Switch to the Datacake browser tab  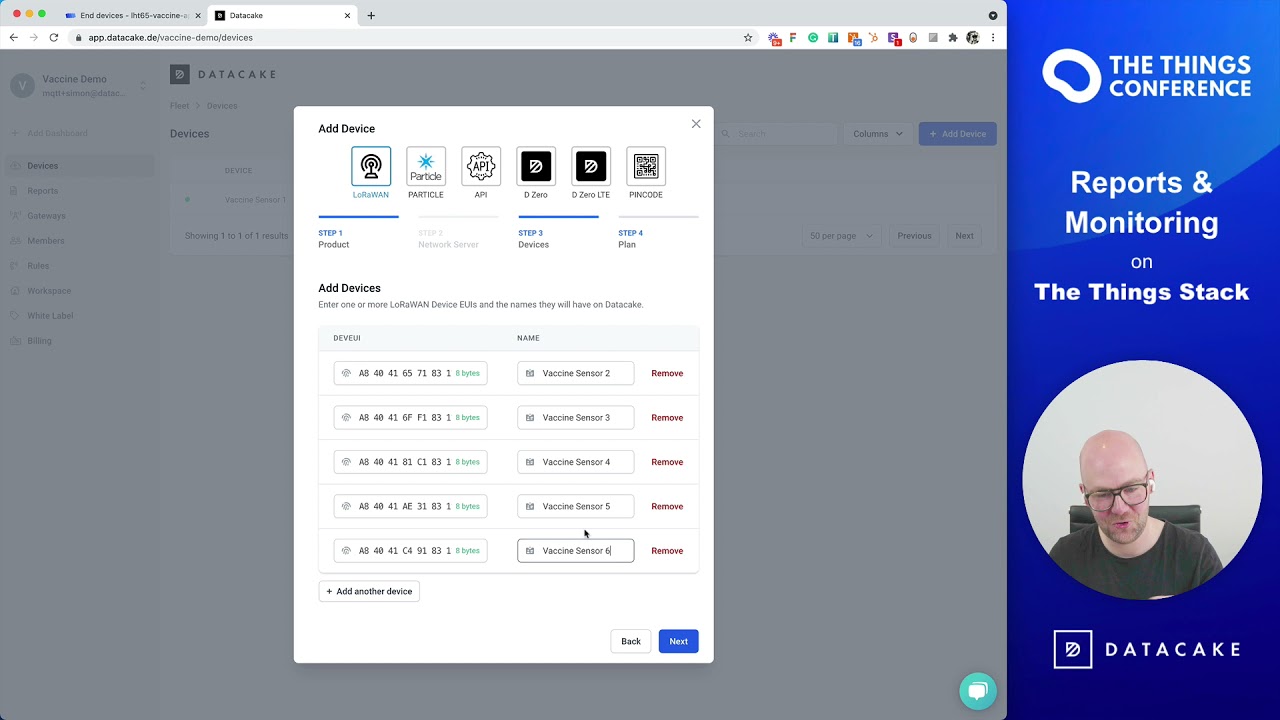tap(283, 15)
